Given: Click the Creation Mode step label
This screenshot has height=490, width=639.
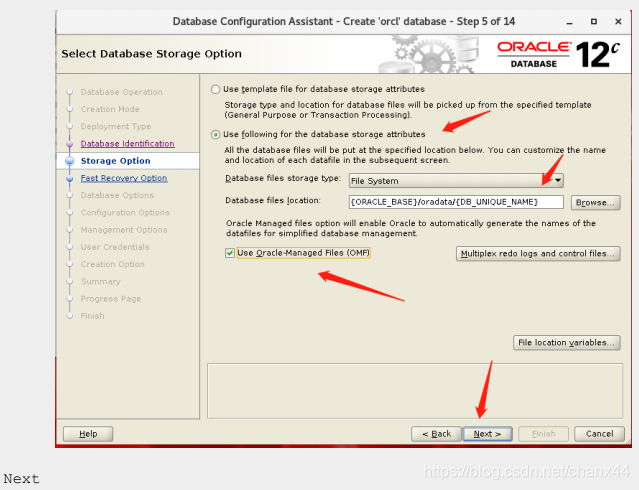Looking at the screenshot, I should click(x=110, y=109).
